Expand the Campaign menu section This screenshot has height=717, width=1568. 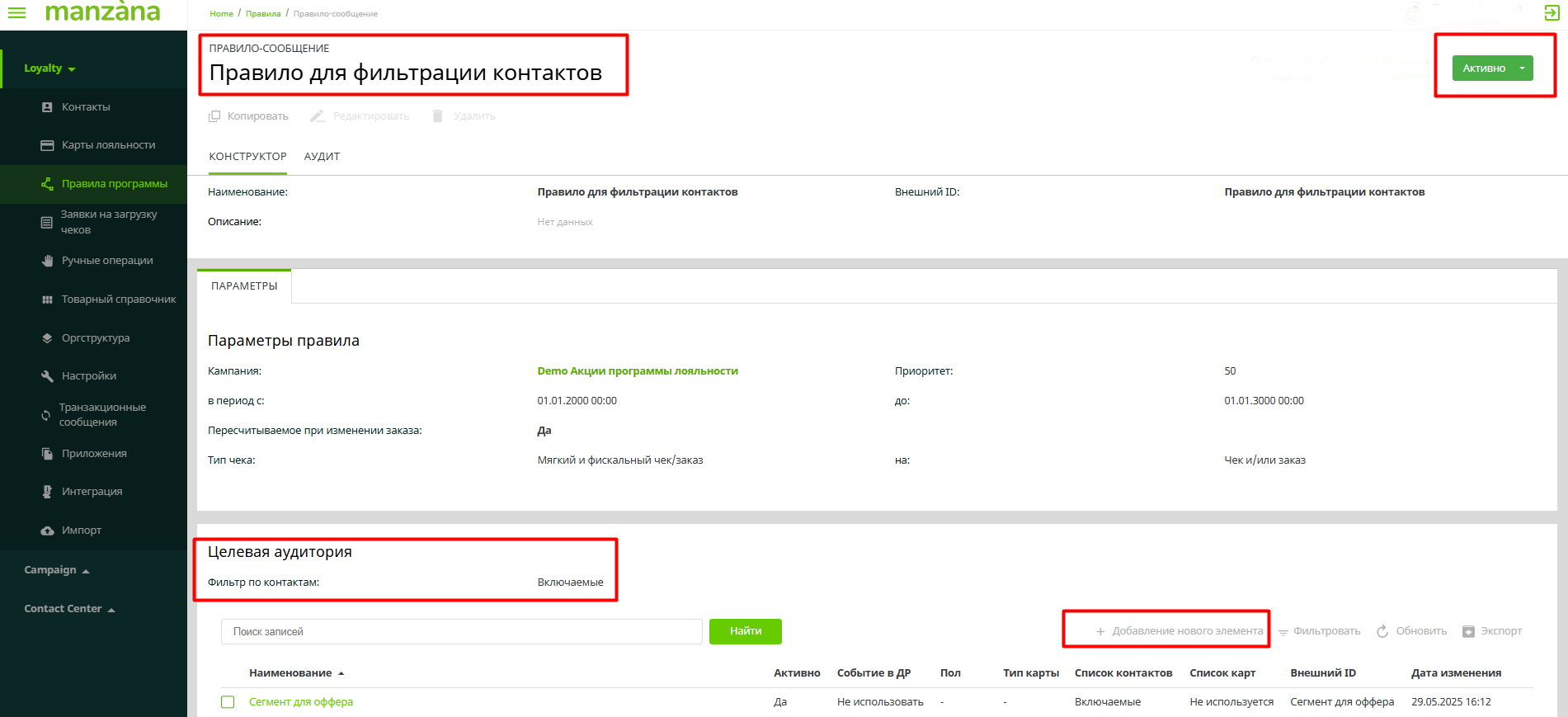[56, 570]
